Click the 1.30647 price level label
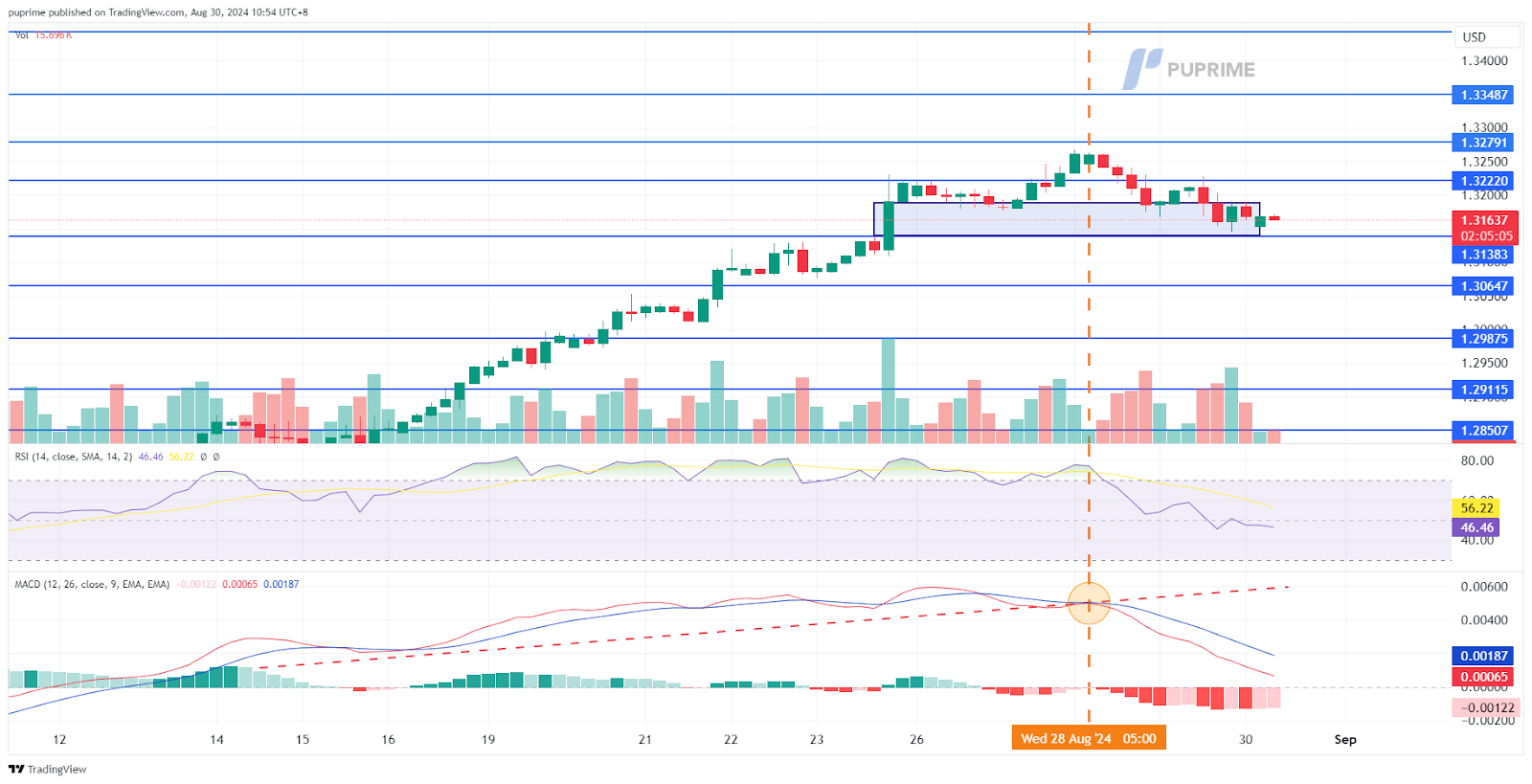 pyautogui.click(x=1483, y=286)
